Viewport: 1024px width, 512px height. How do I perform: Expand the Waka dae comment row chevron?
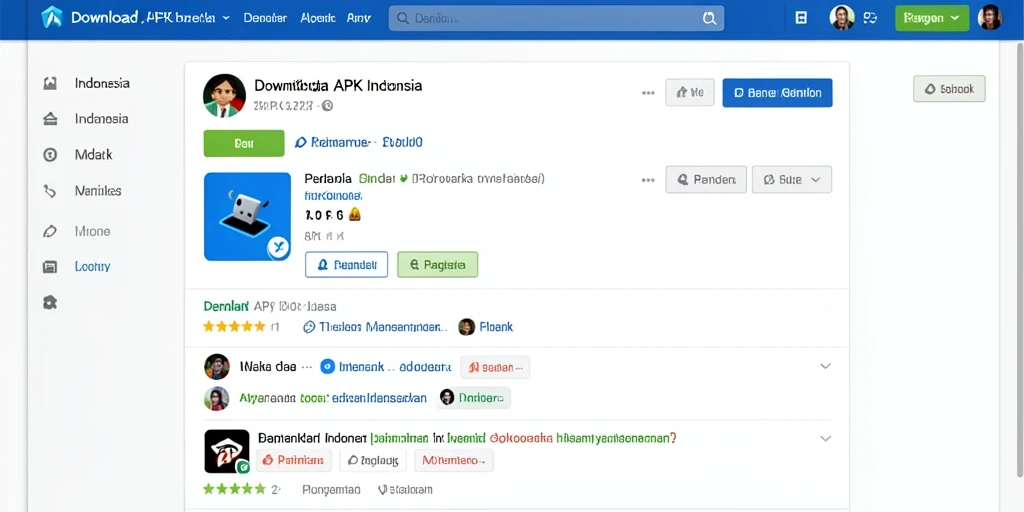click(x=825, y=366)
